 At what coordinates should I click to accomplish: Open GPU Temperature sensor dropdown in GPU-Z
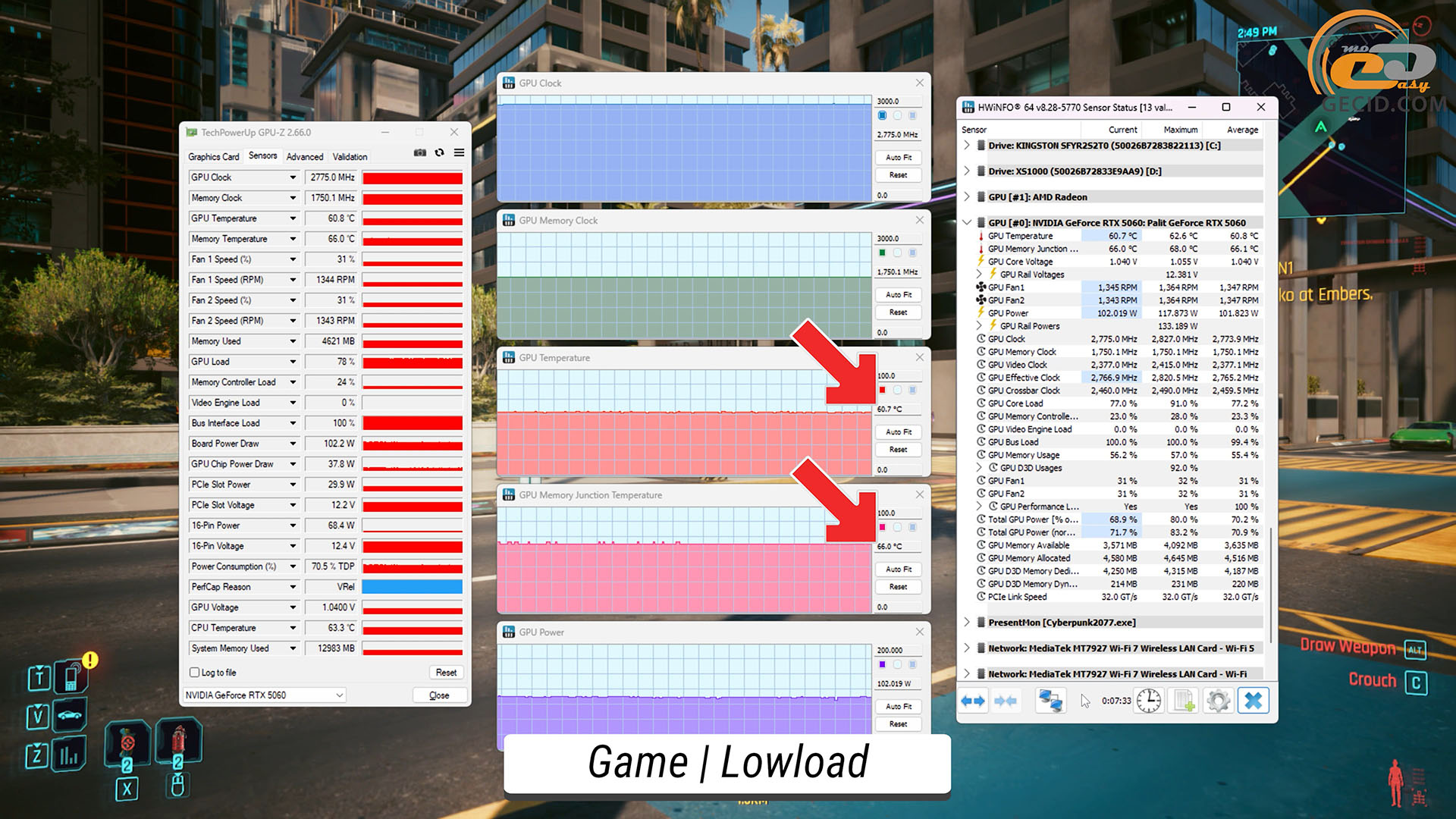click(293, 218)
